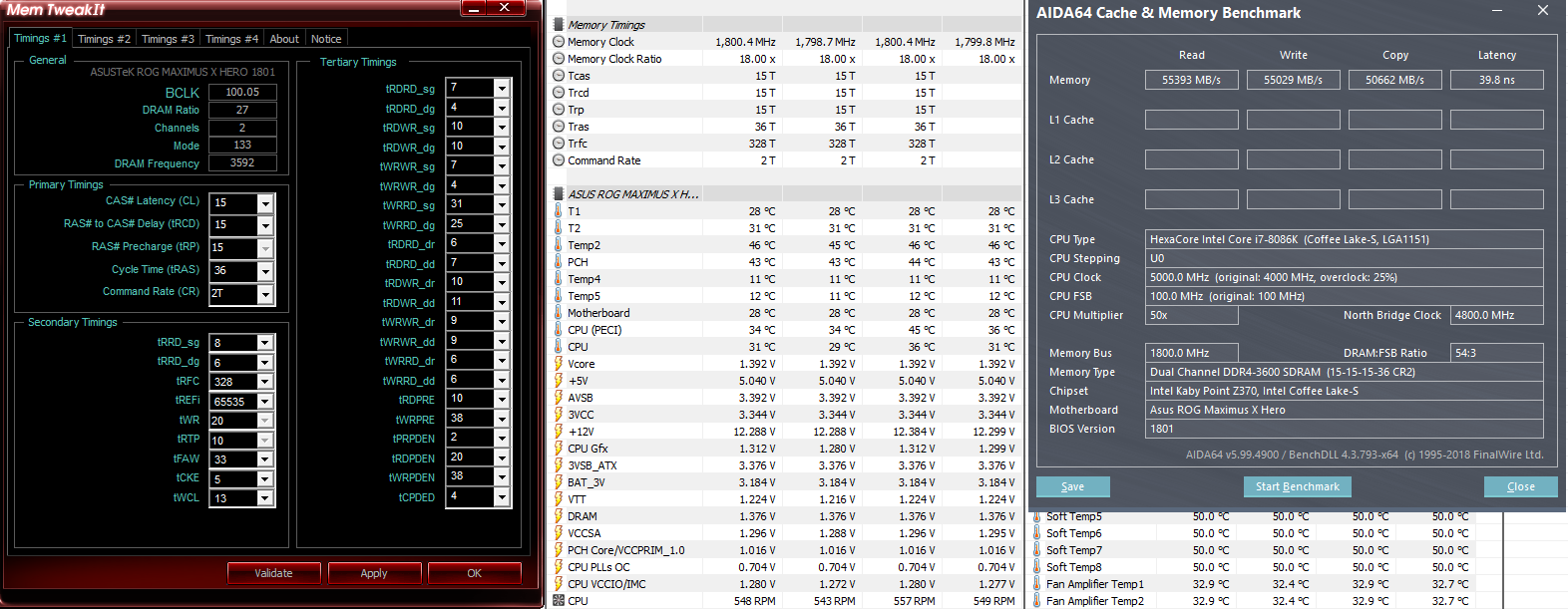
Task: Click the Soft Temp5 sensor icon
Action: (1037, 516)
